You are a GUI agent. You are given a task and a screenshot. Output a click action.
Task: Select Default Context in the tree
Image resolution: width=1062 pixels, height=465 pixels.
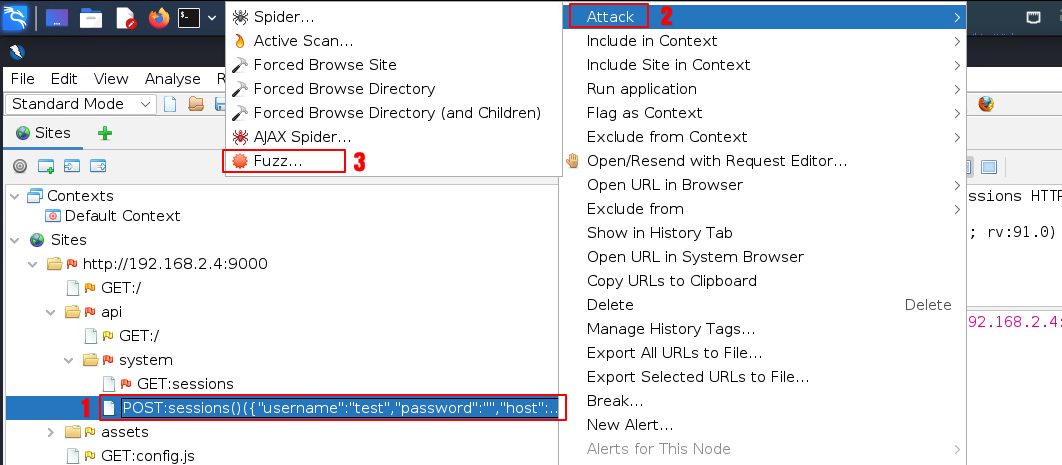[121, 216]
